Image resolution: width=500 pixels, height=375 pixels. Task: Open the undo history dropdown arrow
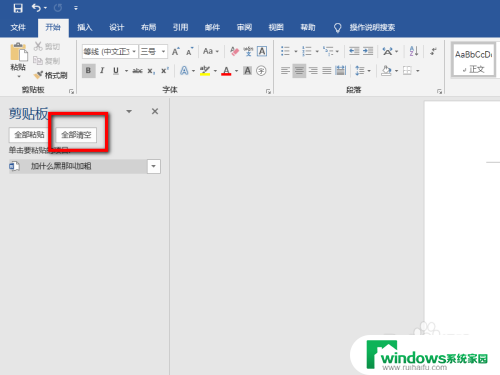click(x=45, y=8)
